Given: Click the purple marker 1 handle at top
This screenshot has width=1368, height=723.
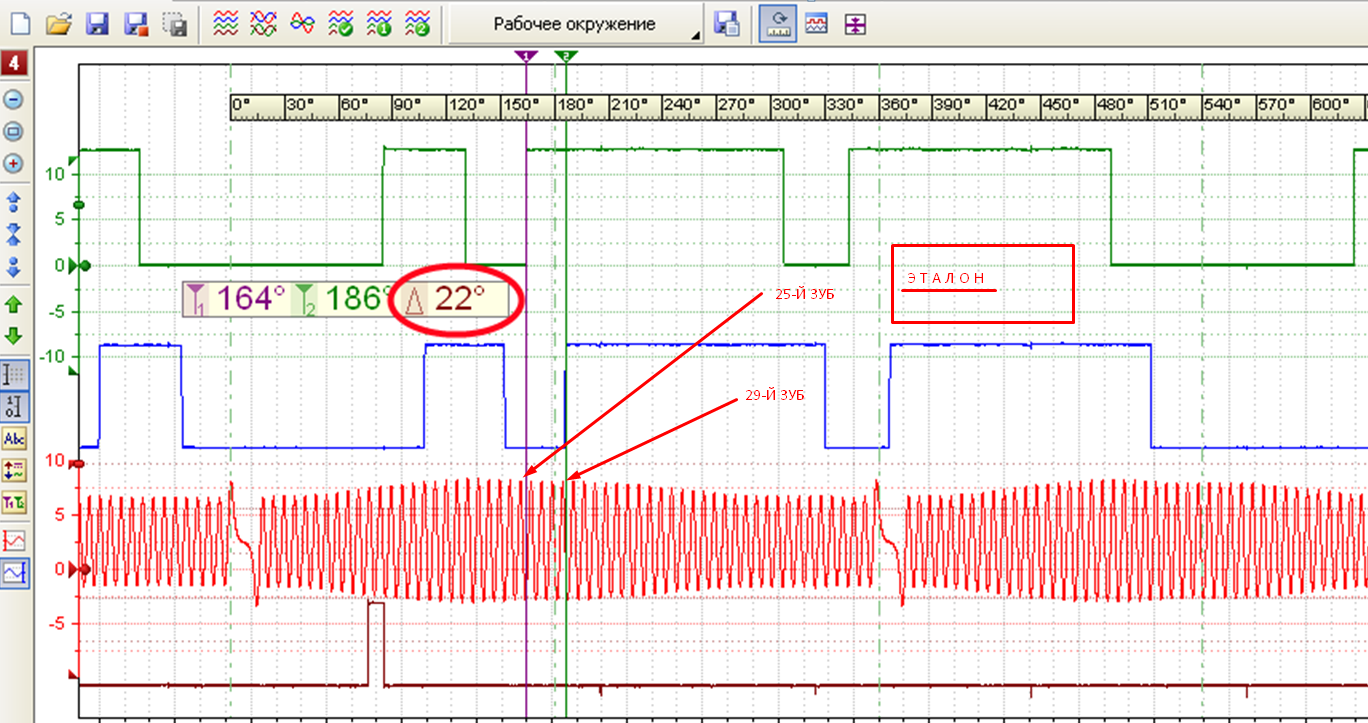Looking at the screenshot, I should pos(526,57).
